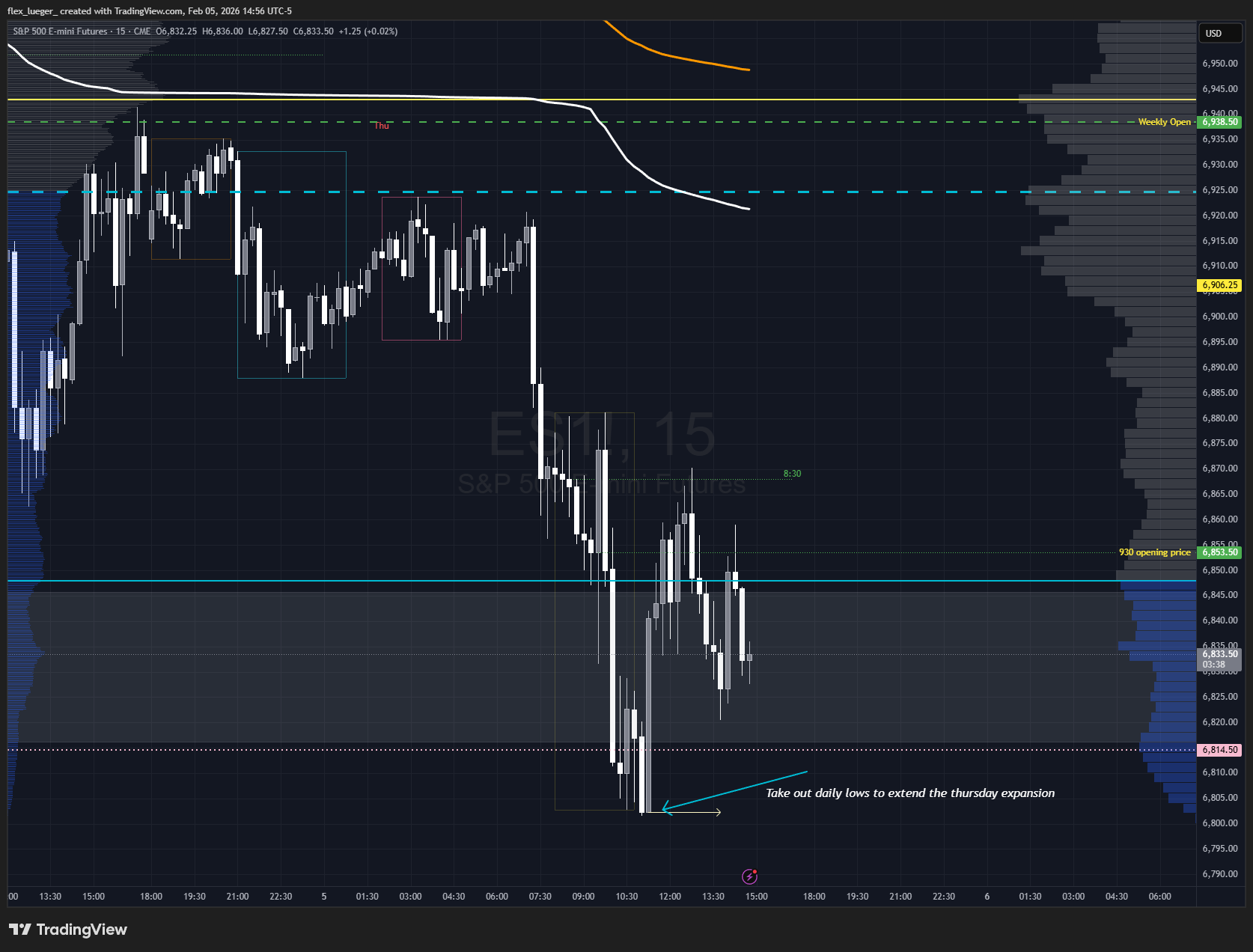1253x952 pixels.
Task: Open the USD currency selector
Action: pos(1219,33)
